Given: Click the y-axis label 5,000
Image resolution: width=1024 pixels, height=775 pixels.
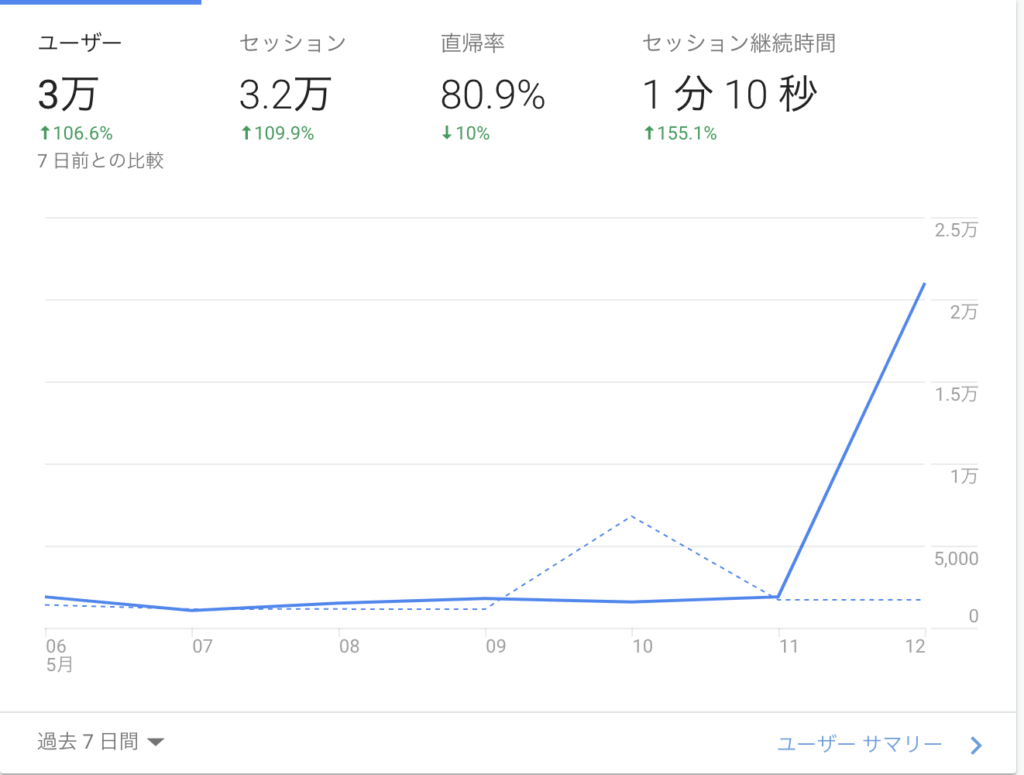Looking at the screenshot, I should pos(956,559).
